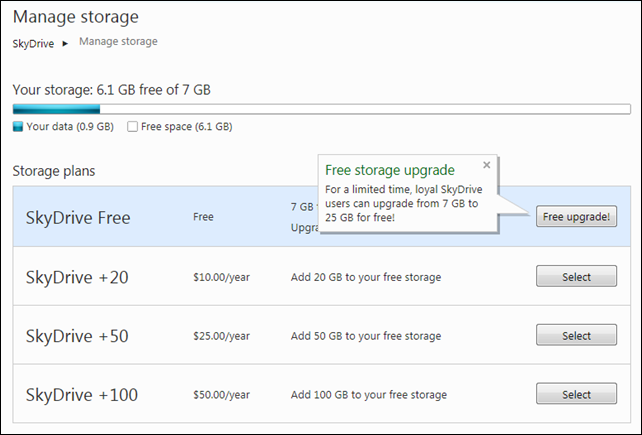Click the SkyDrive +50 plan name
The image size is (642, 435).
[x=76, y=336]
